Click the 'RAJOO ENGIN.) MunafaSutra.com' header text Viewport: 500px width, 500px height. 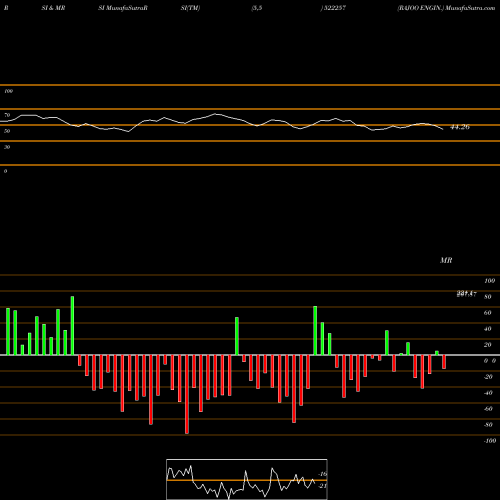click(x=446, y=8)
